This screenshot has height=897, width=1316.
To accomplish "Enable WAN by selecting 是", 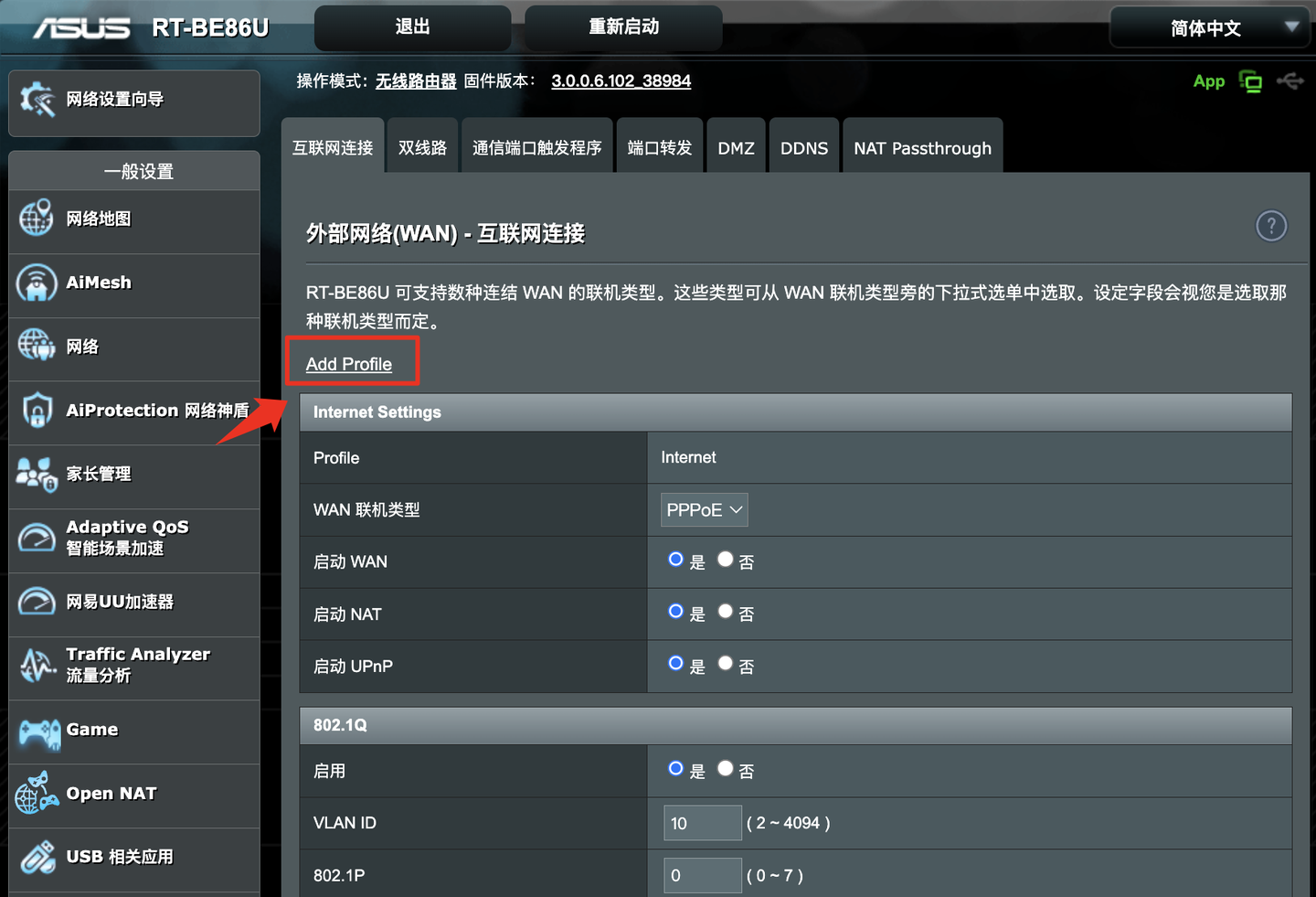I will [675, 560].
